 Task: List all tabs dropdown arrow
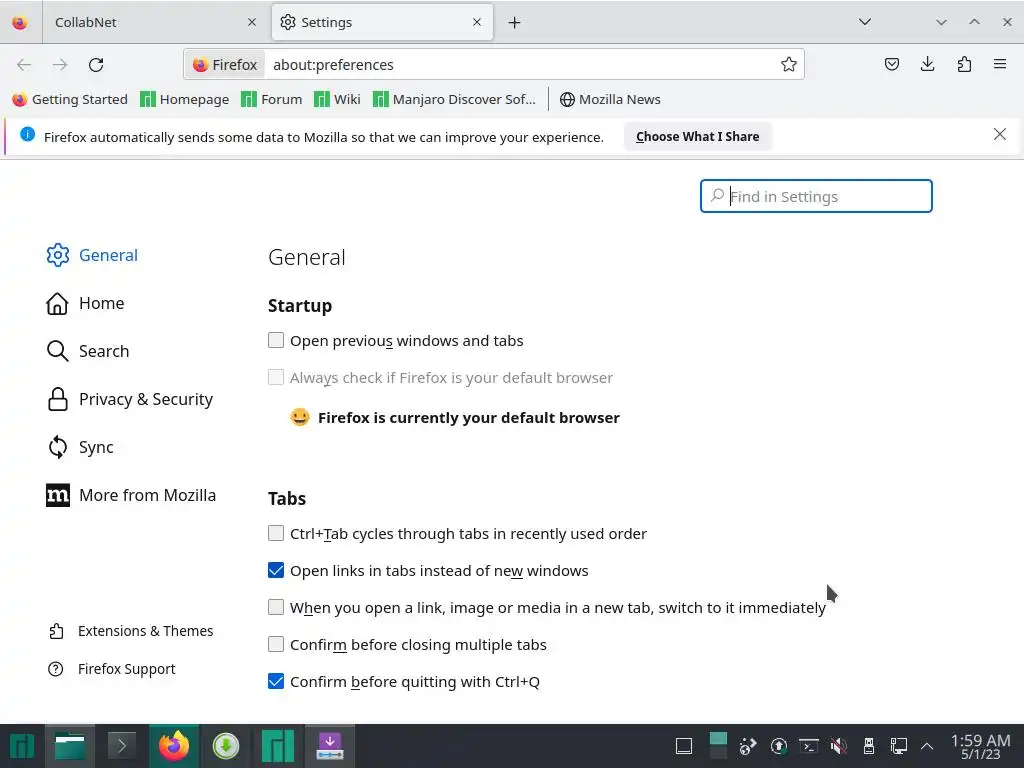click(x=865, y=22)
